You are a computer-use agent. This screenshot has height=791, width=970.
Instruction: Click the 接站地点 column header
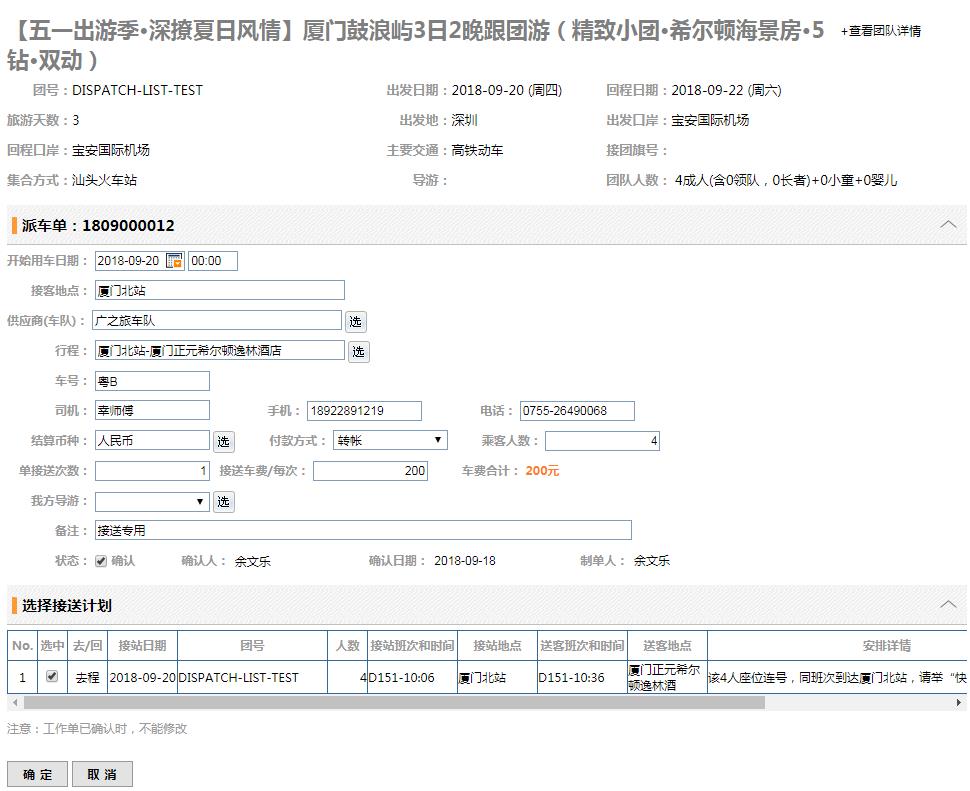(x=497, y=646)
